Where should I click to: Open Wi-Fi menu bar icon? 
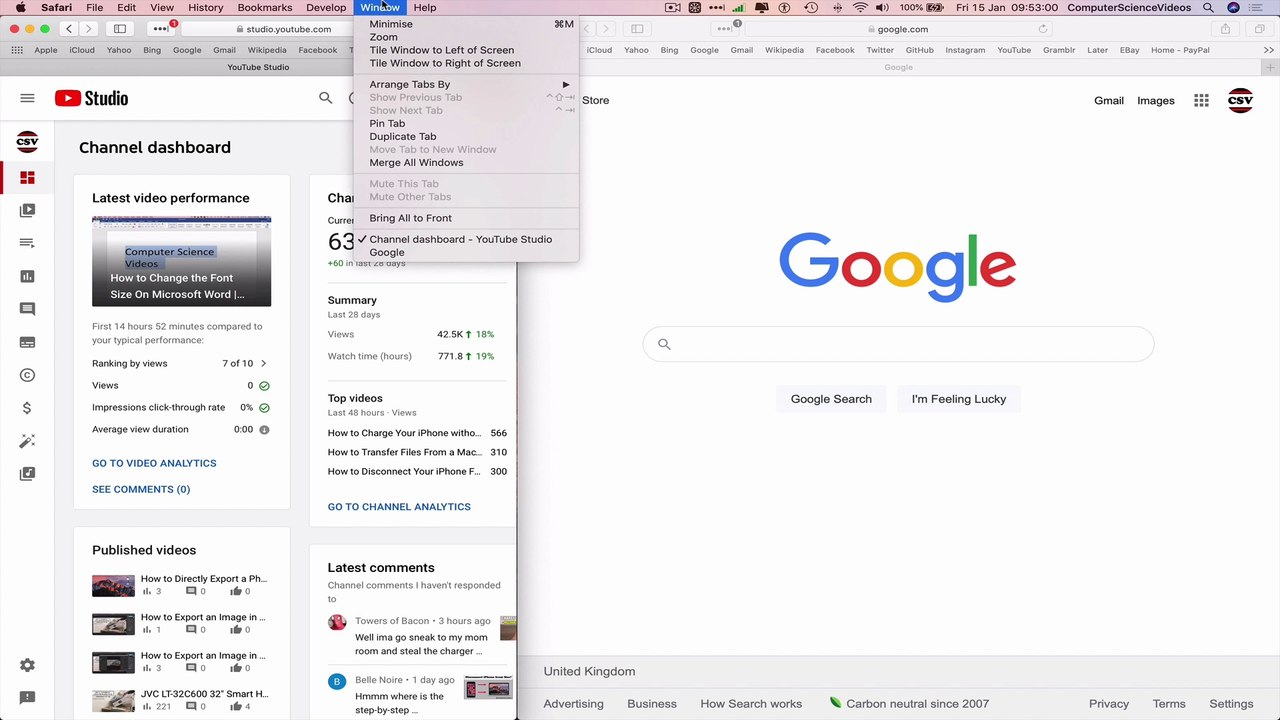[860, 7]
